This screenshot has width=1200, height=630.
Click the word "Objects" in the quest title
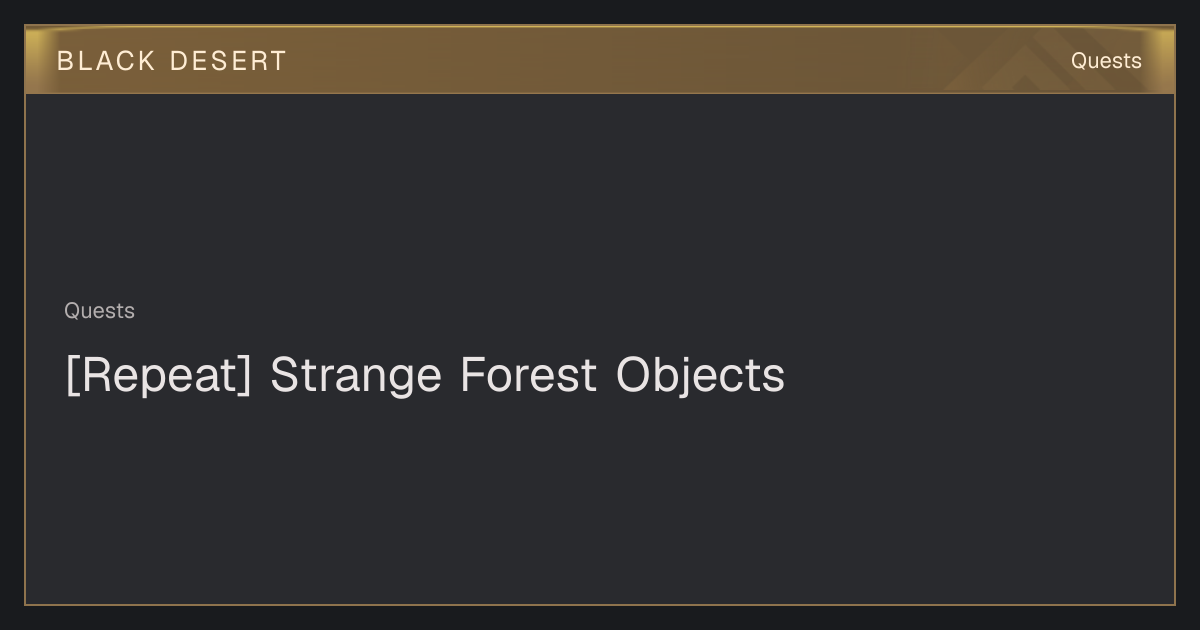(700, 375)
